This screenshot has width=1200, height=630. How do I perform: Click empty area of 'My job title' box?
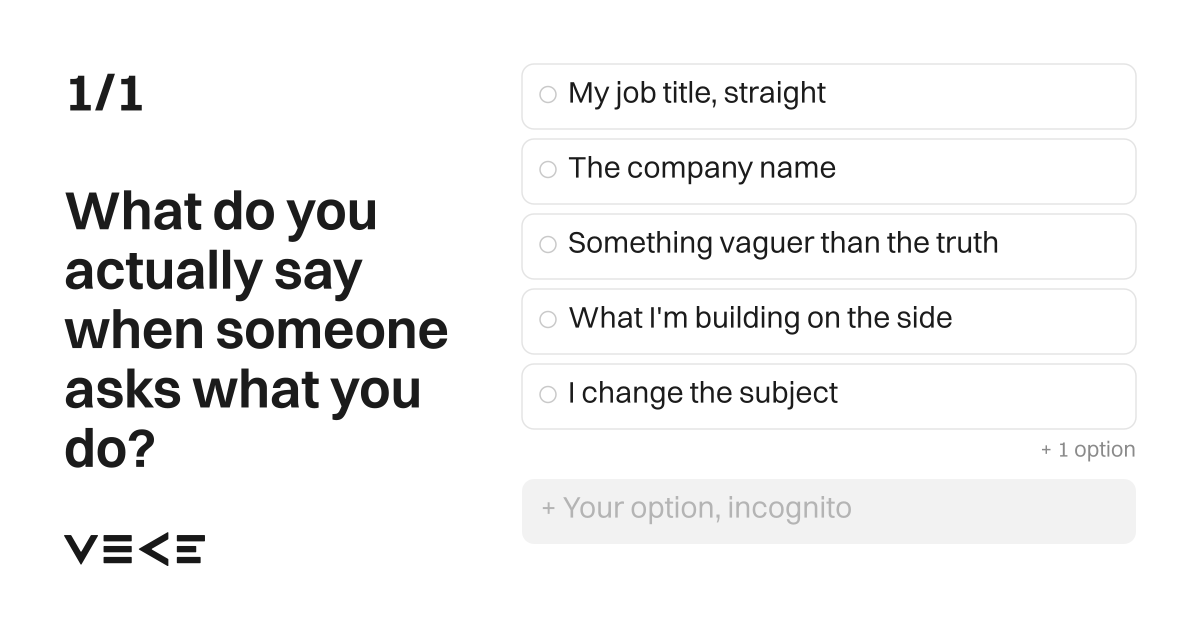coord(980,96)
